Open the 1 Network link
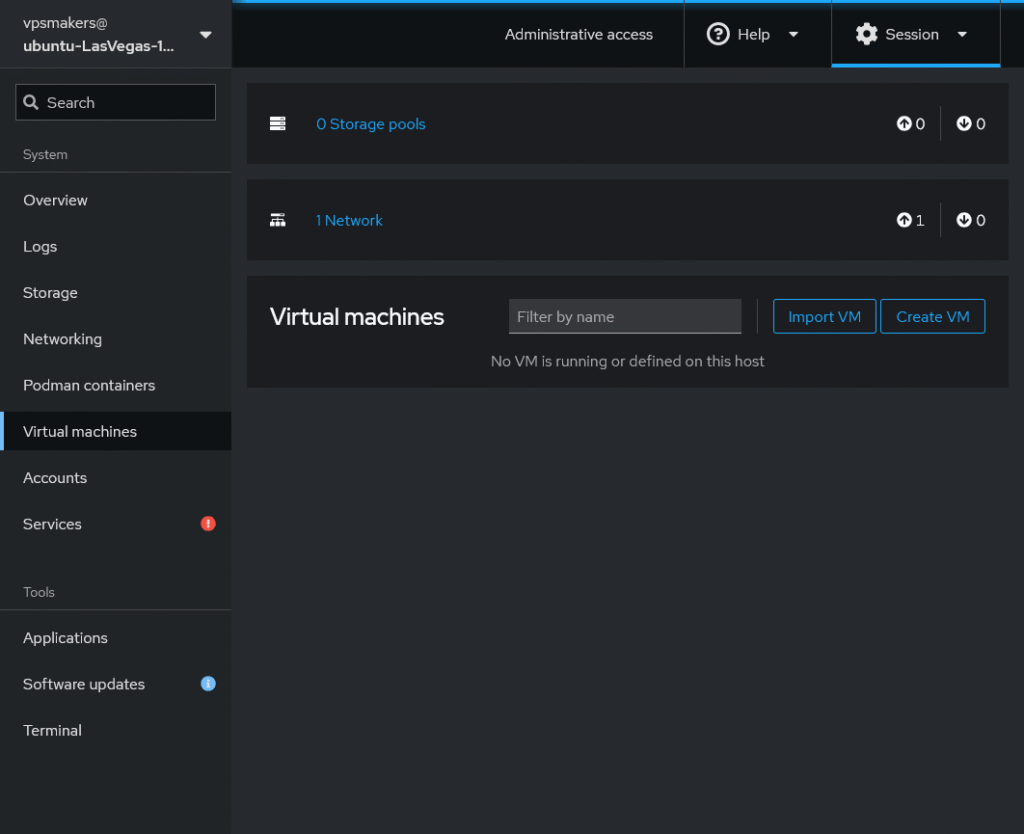1024x834 pixels. pyautogui.click(x=349, y=221)
